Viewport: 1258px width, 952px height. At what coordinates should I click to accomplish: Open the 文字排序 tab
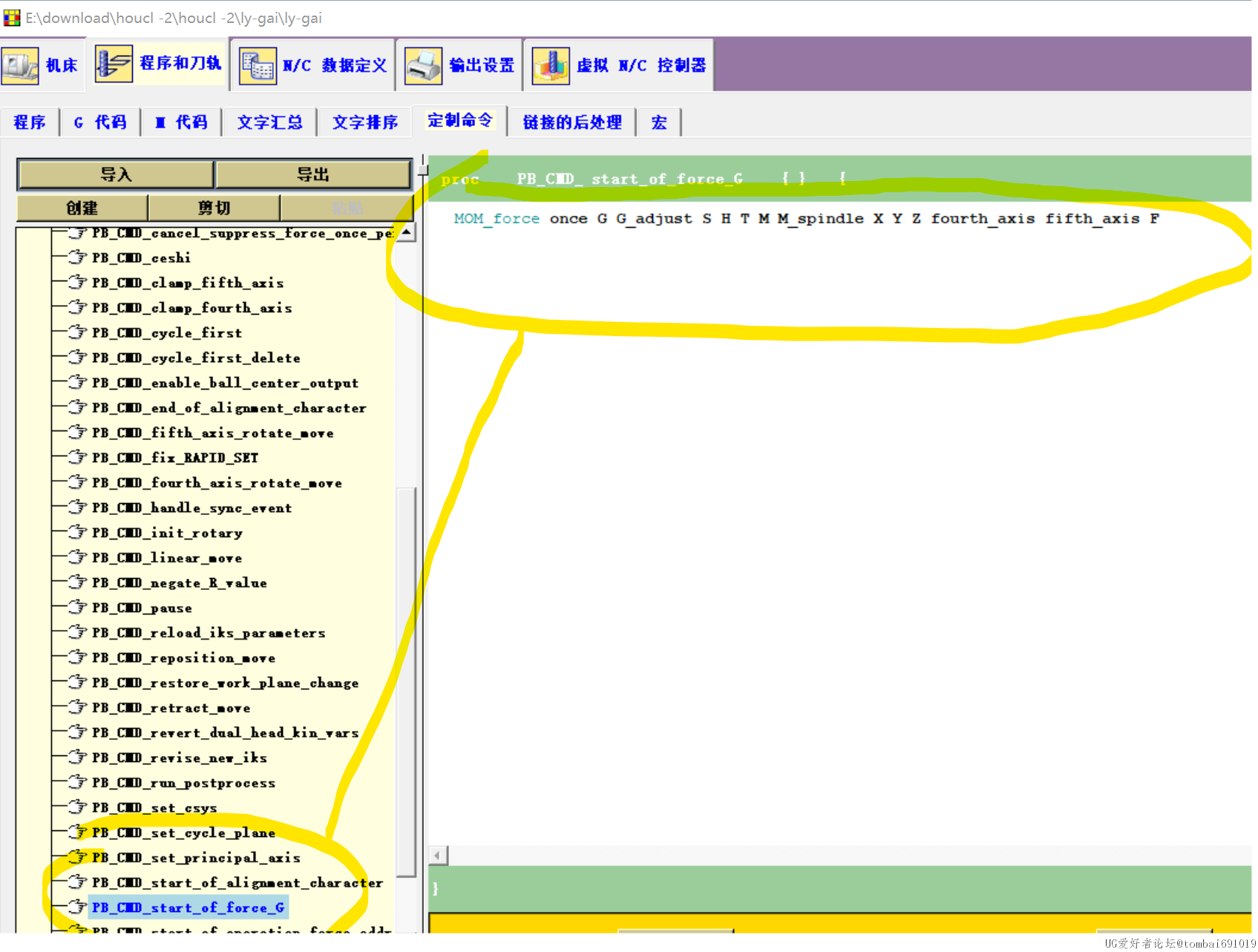click(x=364, y=122)
